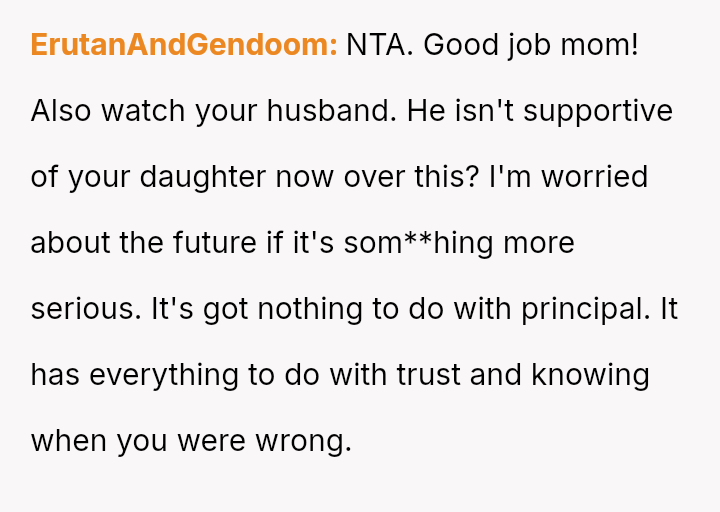Click the word "daughter" in the comment

point(203,177)
